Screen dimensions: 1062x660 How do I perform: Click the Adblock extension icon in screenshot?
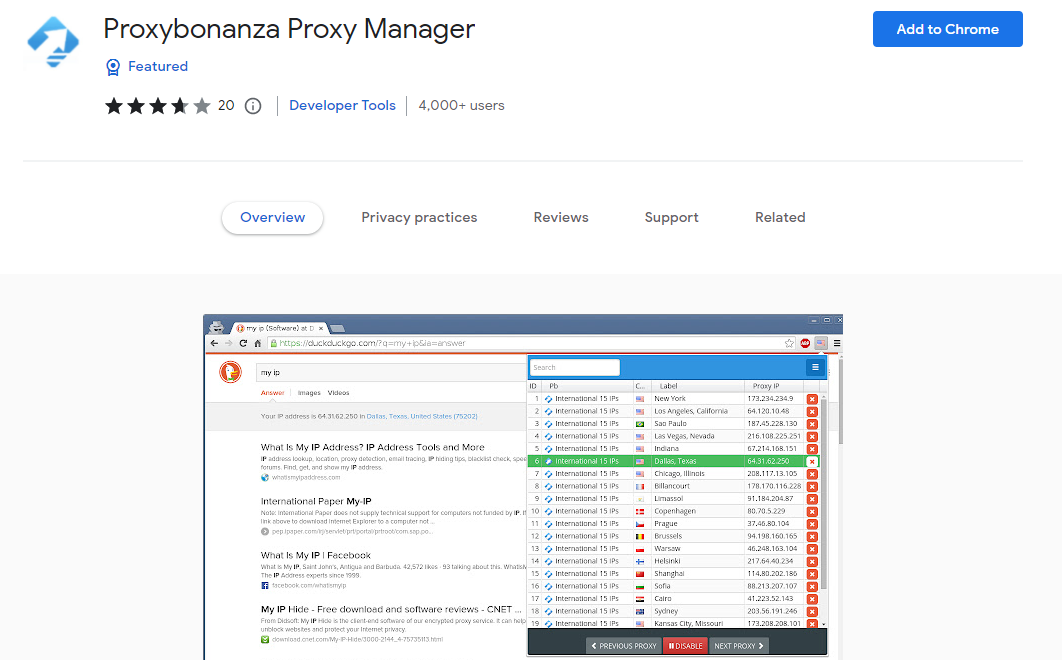tap(805, 344)
